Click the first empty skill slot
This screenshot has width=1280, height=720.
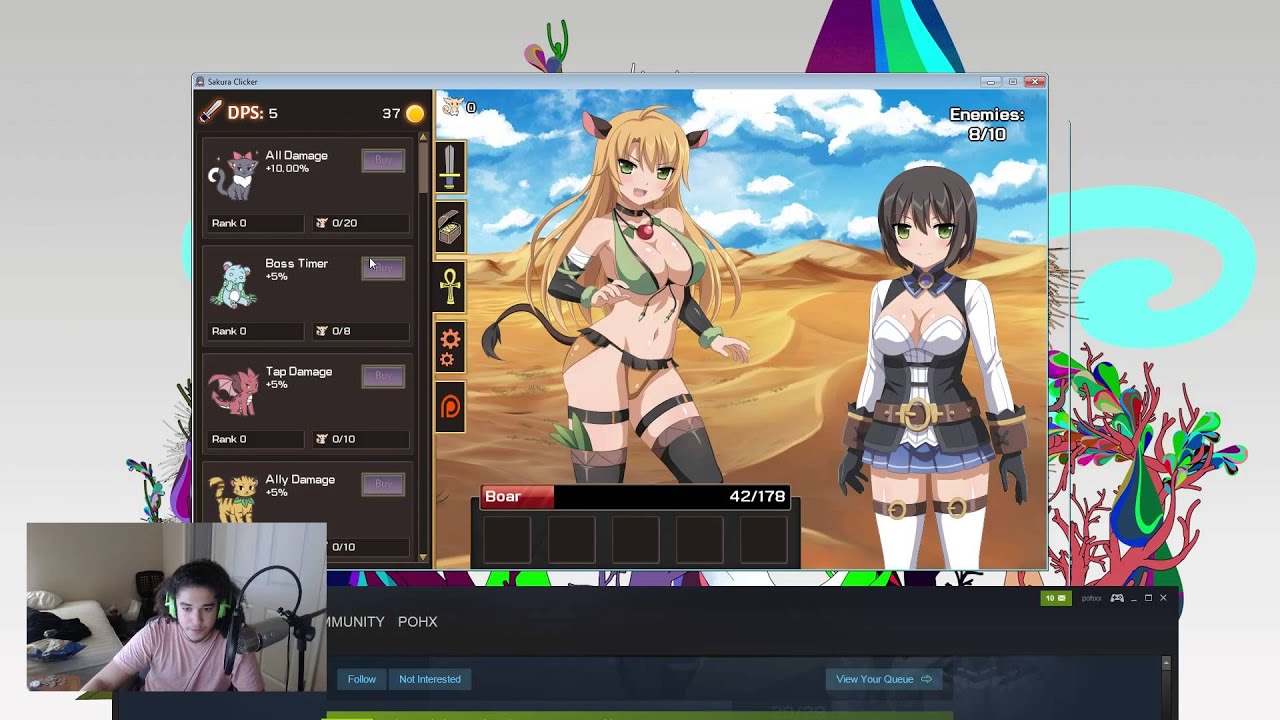(x=508, y=538)
